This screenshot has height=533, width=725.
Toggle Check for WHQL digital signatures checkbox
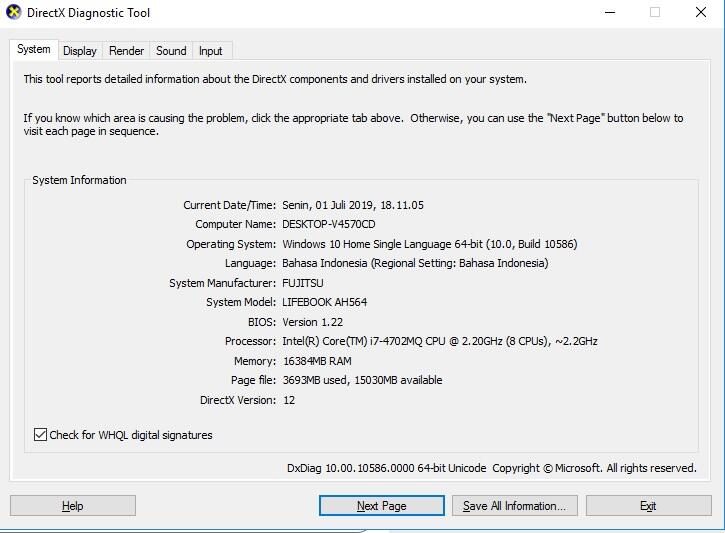pos(40,435)
